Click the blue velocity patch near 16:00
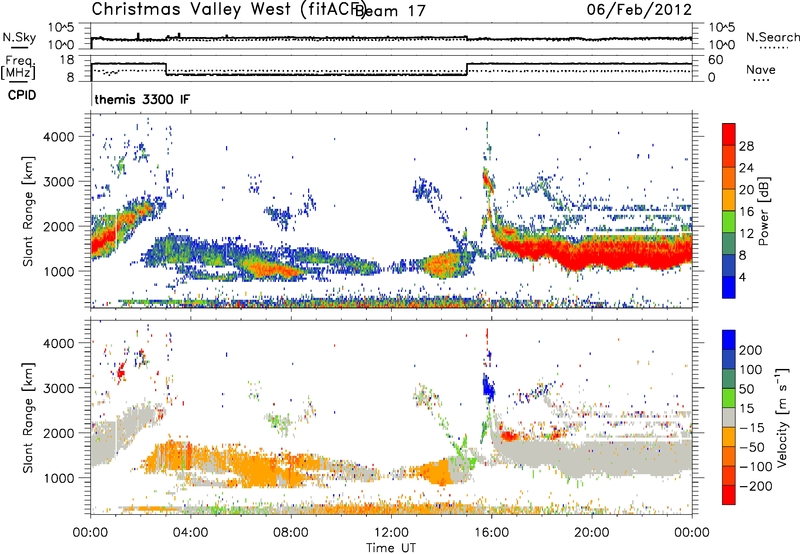The height and width of the screenshot is (554, 800). click(x=488, y=387)
